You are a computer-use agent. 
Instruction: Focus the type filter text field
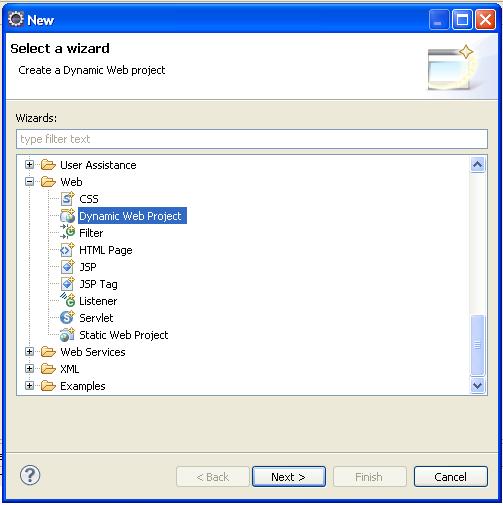[x=252, y=139]
